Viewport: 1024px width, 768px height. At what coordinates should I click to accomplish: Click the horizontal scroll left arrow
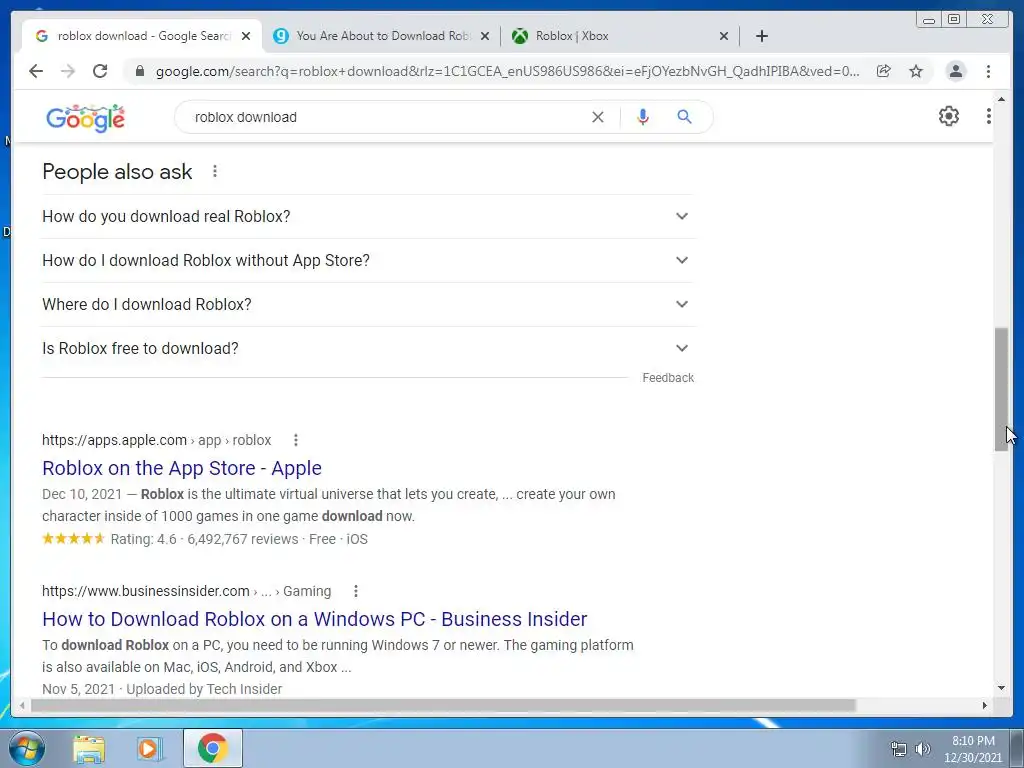(22, 705)
